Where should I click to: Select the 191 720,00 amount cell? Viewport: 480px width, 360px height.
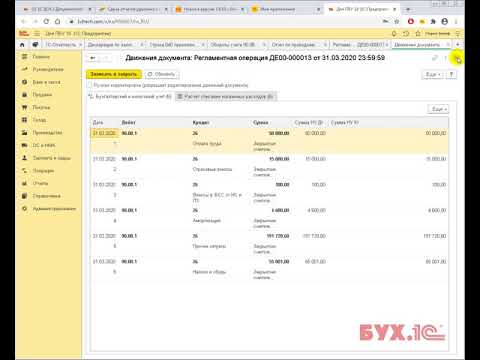tap(278, 236)
